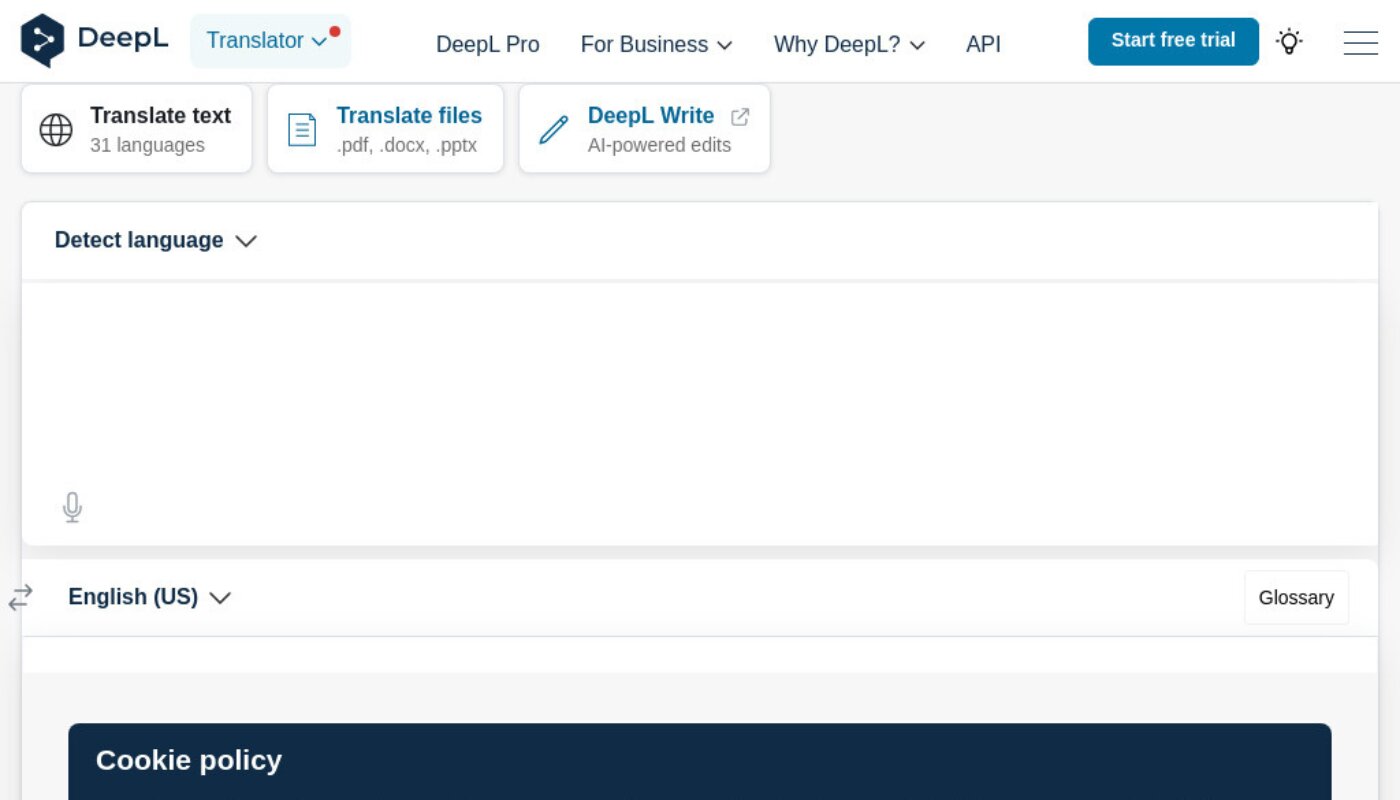Open the Translator product dropdown
The image size is (1400, 800).
[270, 41]
